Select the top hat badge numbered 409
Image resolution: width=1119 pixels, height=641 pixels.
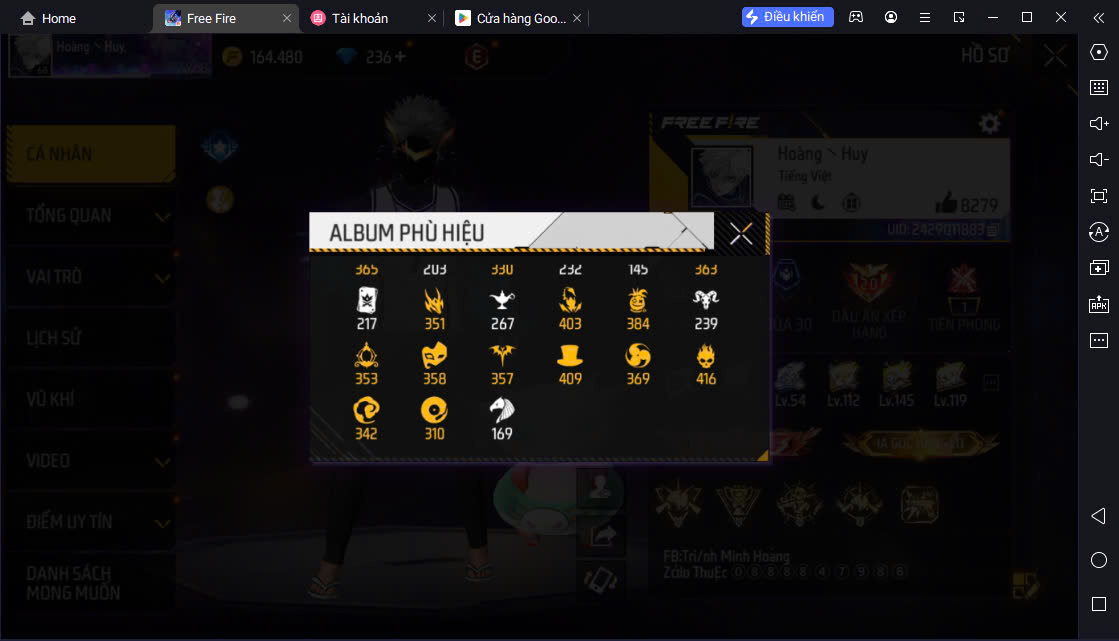[569, 364]
